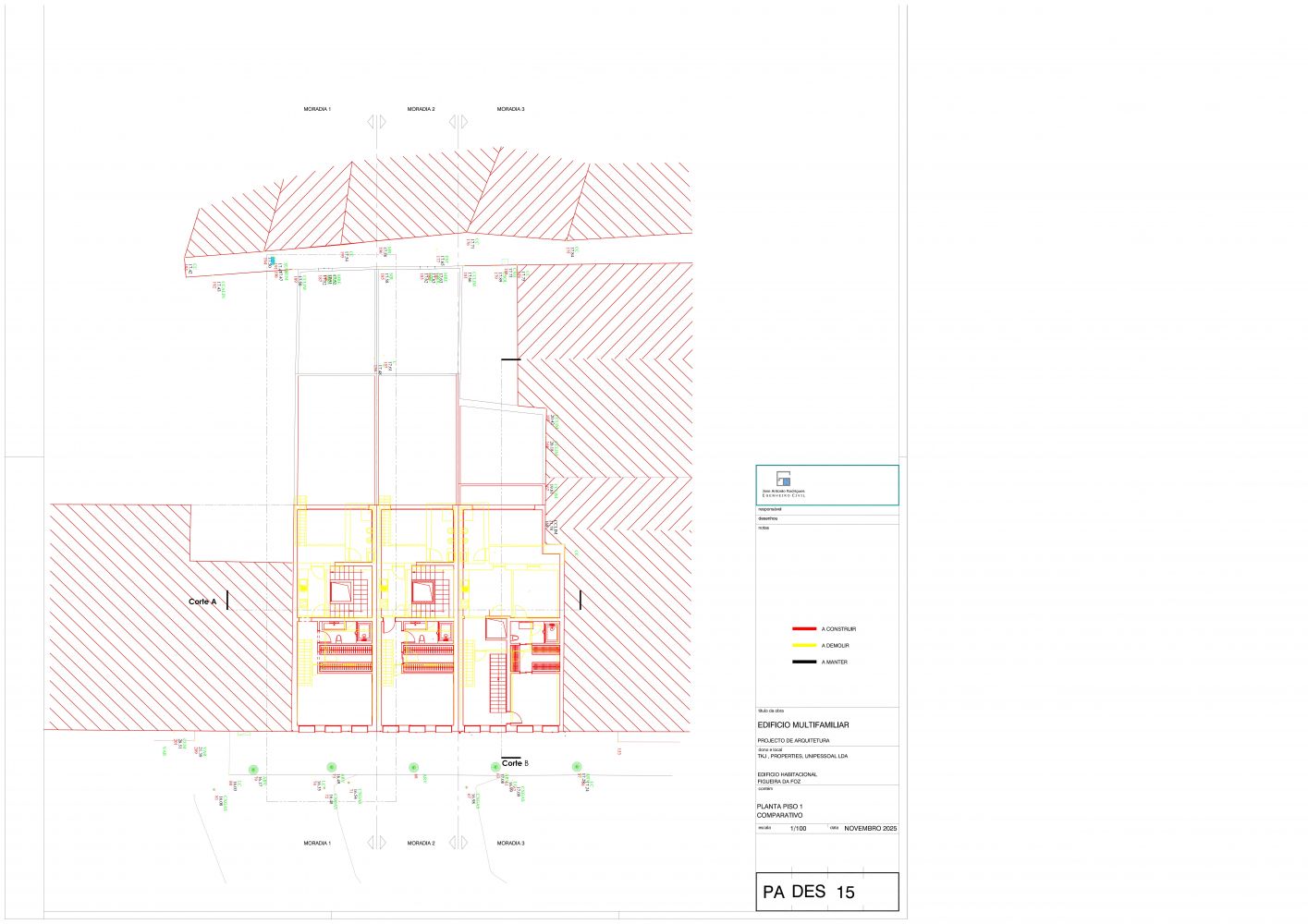The image size is (1308, 924).
Task: Click the bottom divider arrows between Moradia 2 and 3
Action: point(458,843)
